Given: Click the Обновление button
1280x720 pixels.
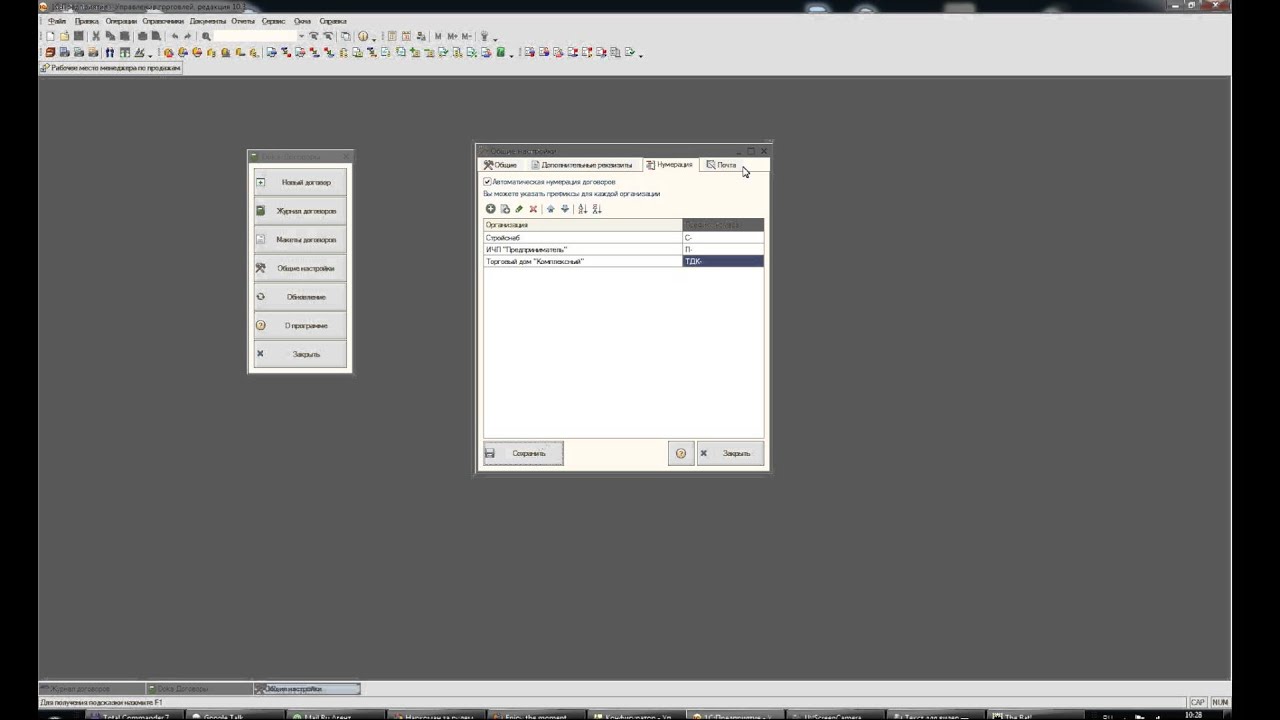Looking at the screenshot, I should pyautogui.click(x=300, y=297).
